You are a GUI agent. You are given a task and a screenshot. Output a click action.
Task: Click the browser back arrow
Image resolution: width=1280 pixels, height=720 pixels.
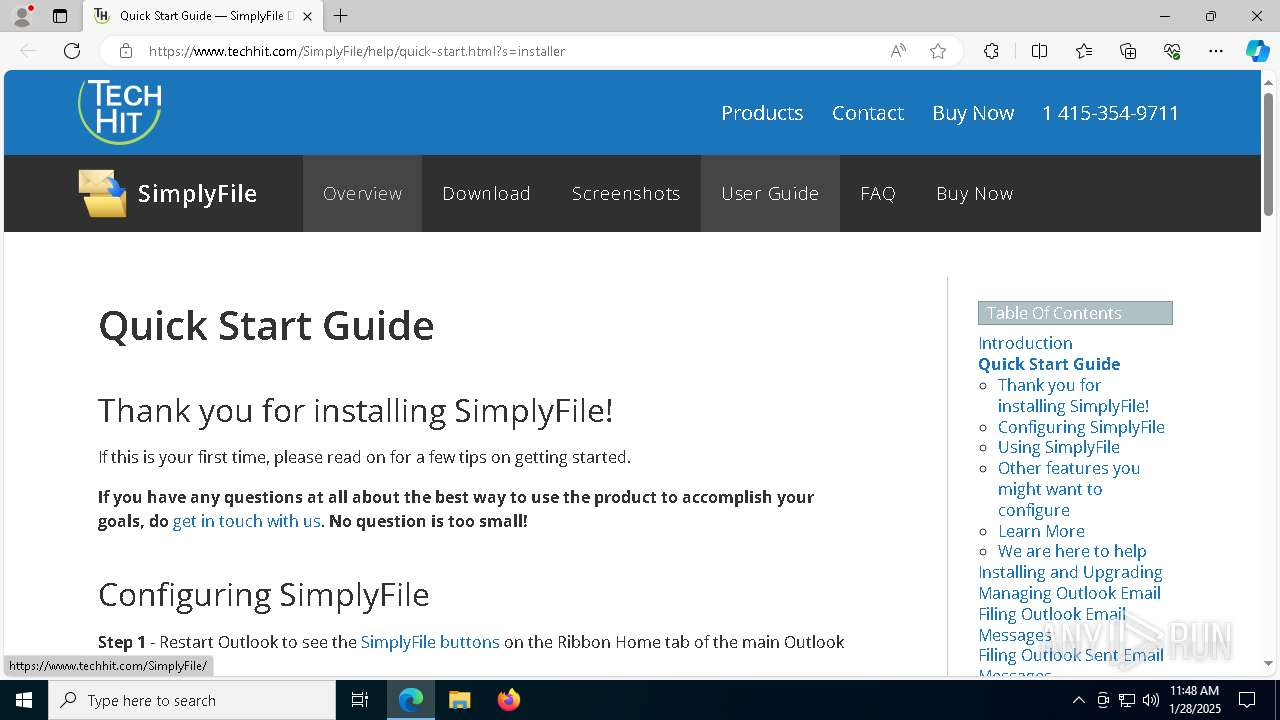pyautogui.click(x=28, y=51)
